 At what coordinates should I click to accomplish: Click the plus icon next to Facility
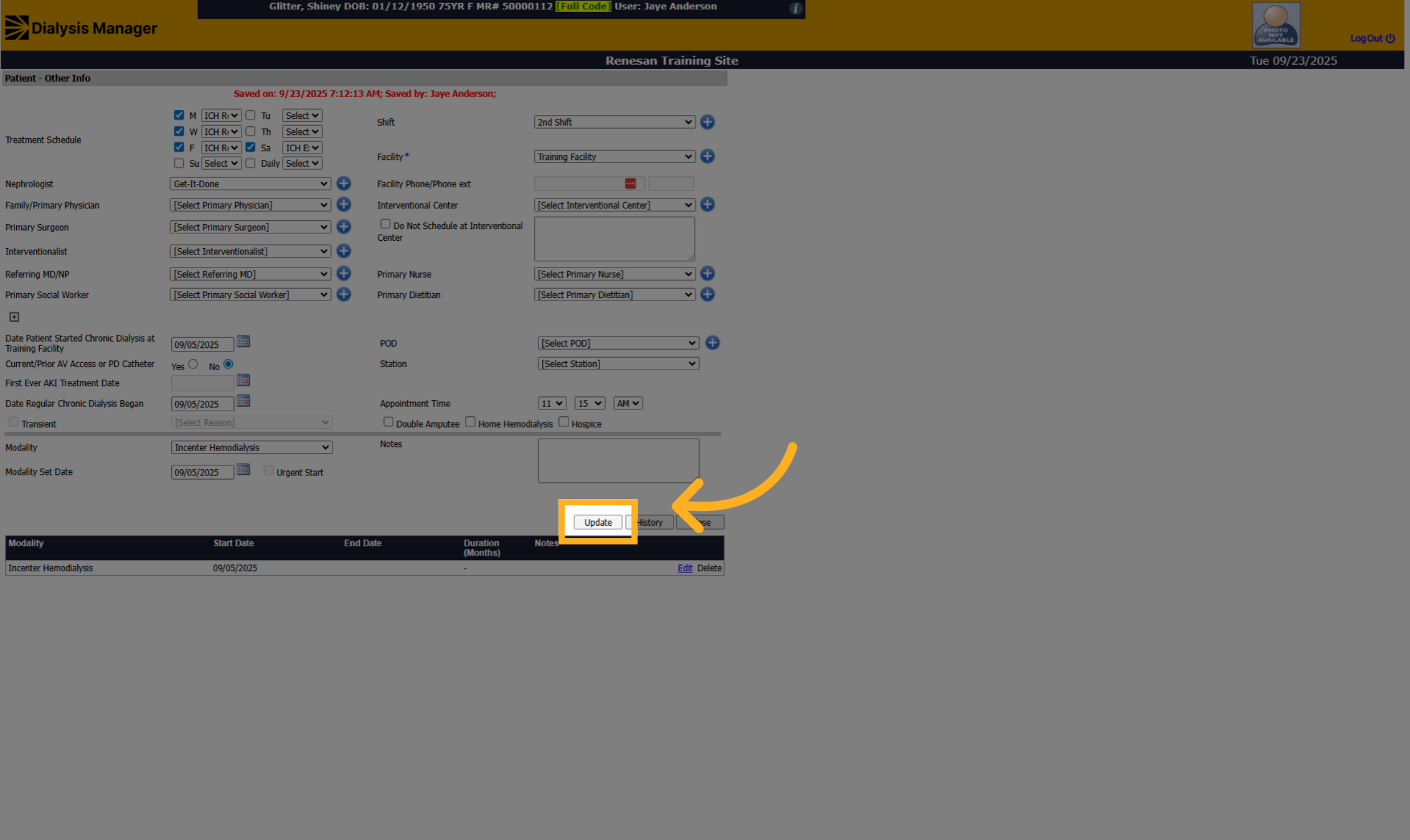[x=707, y=156]
